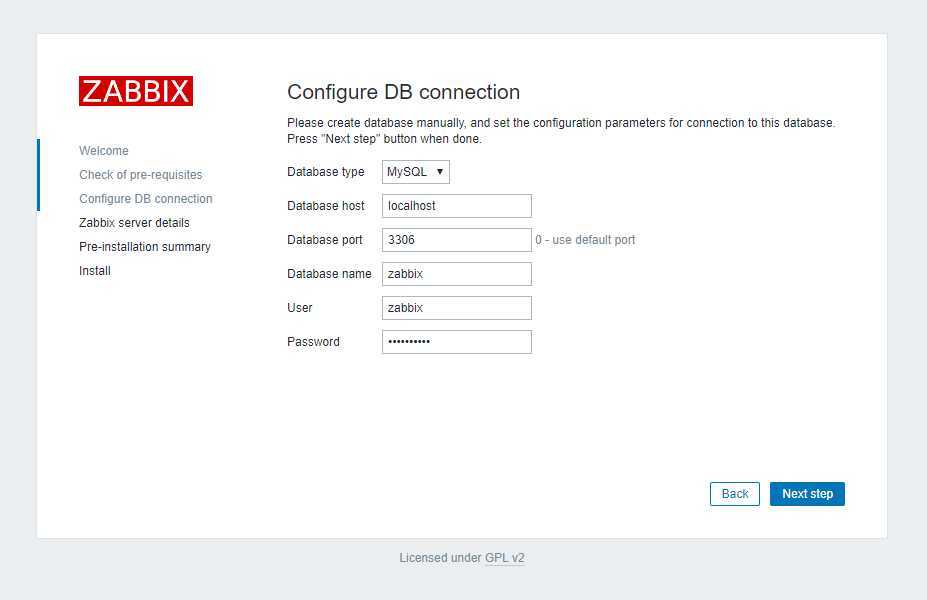
Task: Click the User label
Action: [x=300, y=308]
